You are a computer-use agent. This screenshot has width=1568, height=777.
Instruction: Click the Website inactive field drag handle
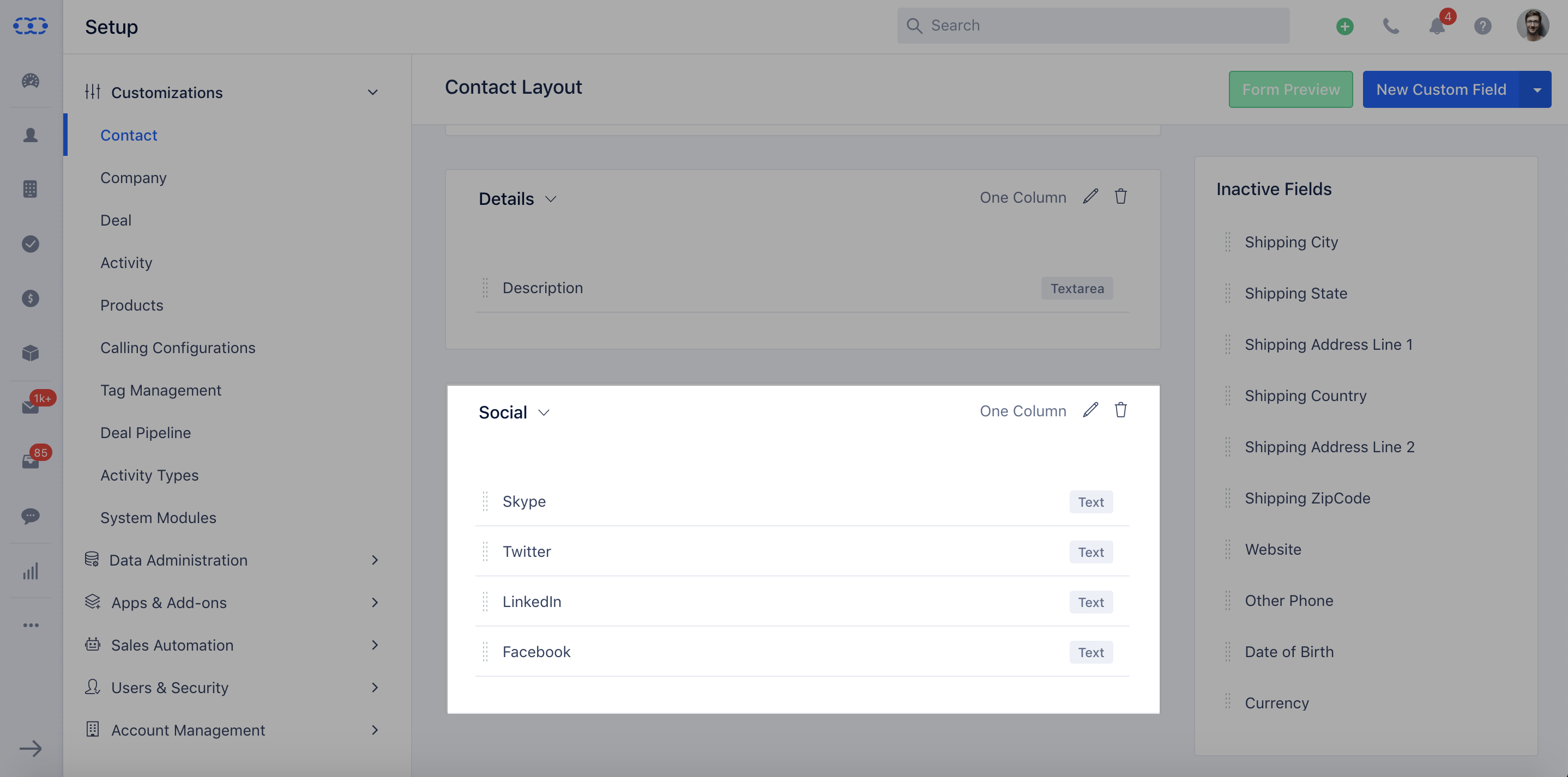pos(1228,549)
